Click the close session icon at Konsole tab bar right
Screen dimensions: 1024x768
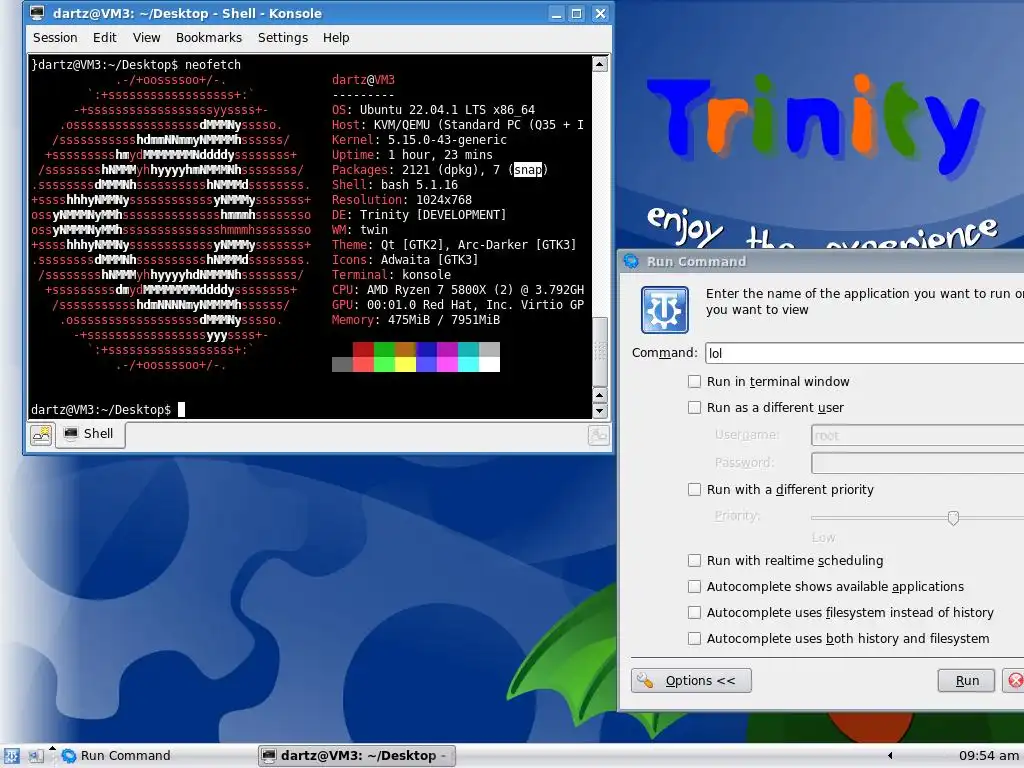[x=599, y=435]
